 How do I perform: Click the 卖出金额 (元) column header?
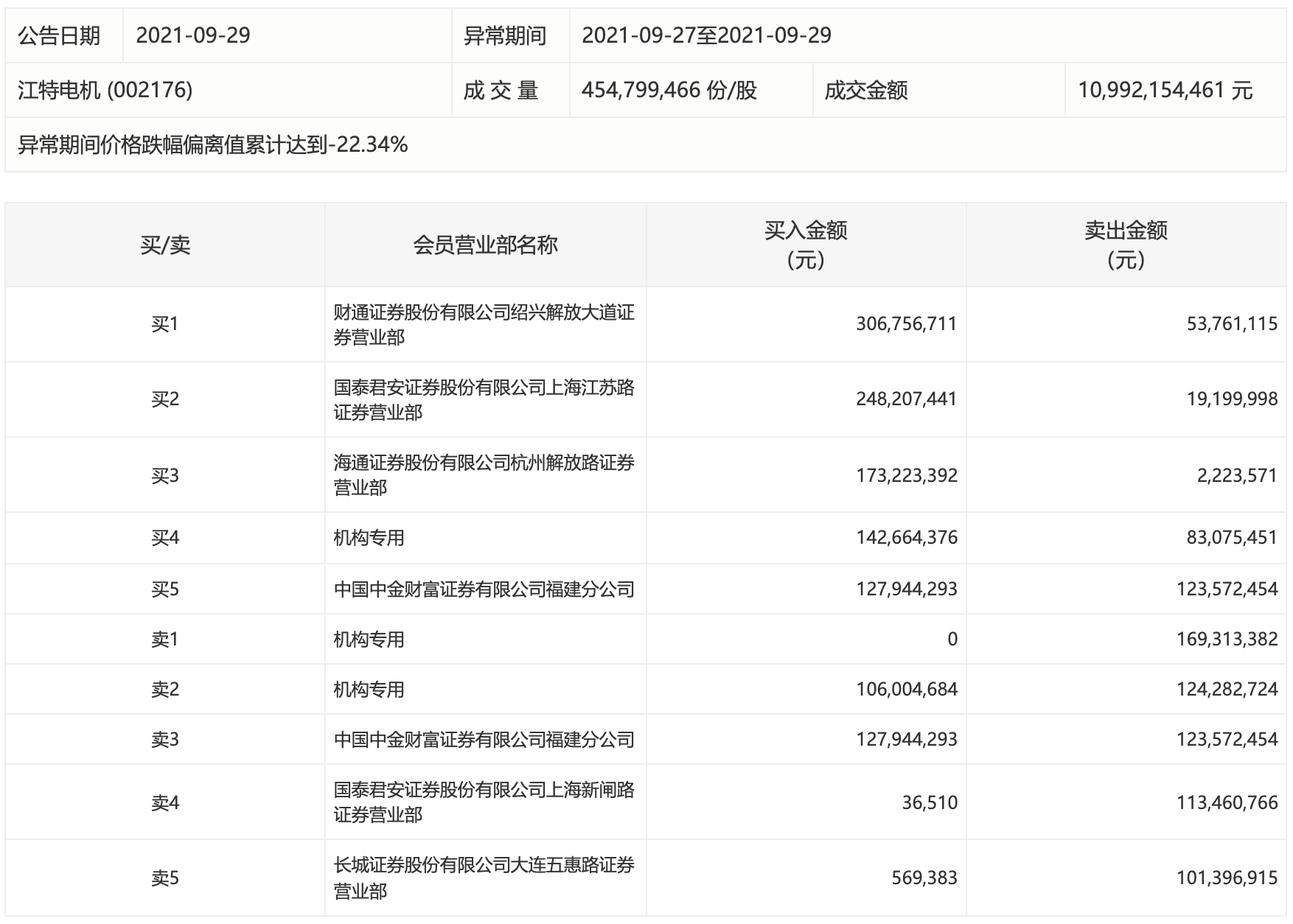(x=1126, y=245)
